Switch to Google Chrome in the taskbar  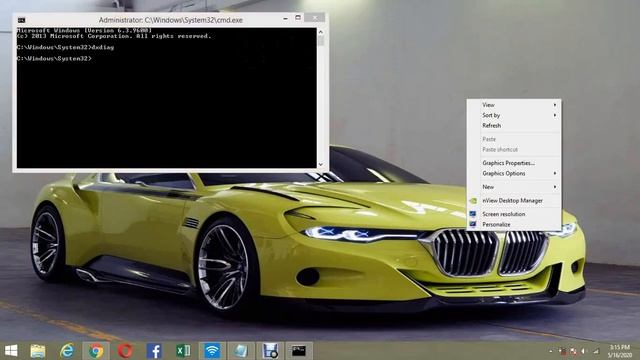(96, 351)
